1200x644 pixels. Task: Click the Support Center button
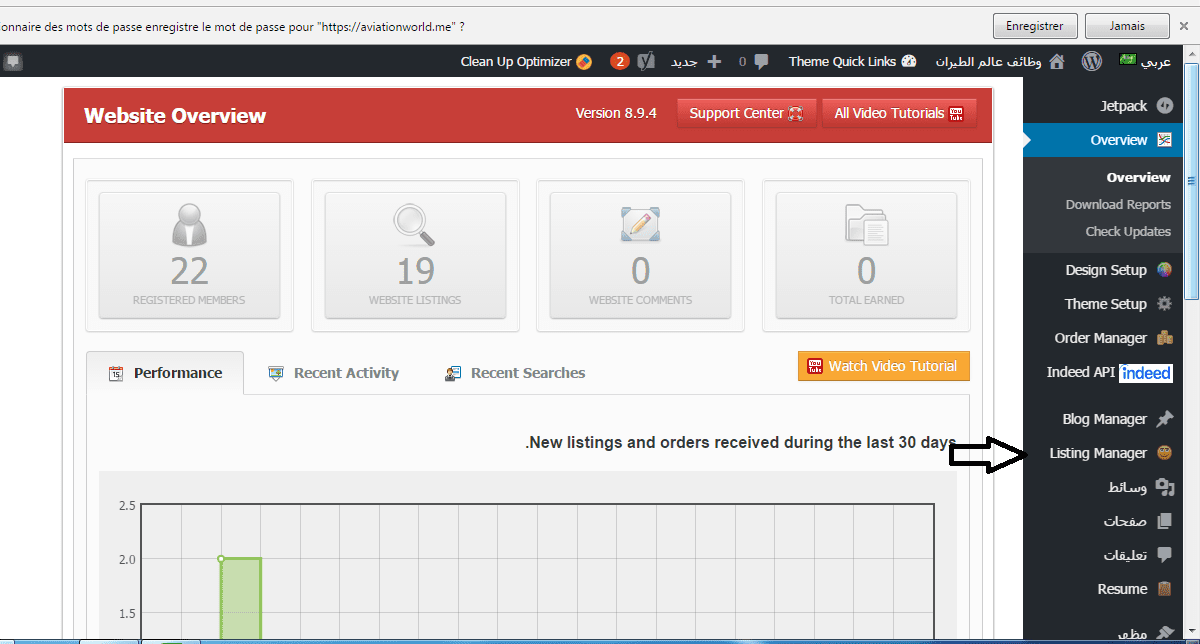(x=746, y=113)
